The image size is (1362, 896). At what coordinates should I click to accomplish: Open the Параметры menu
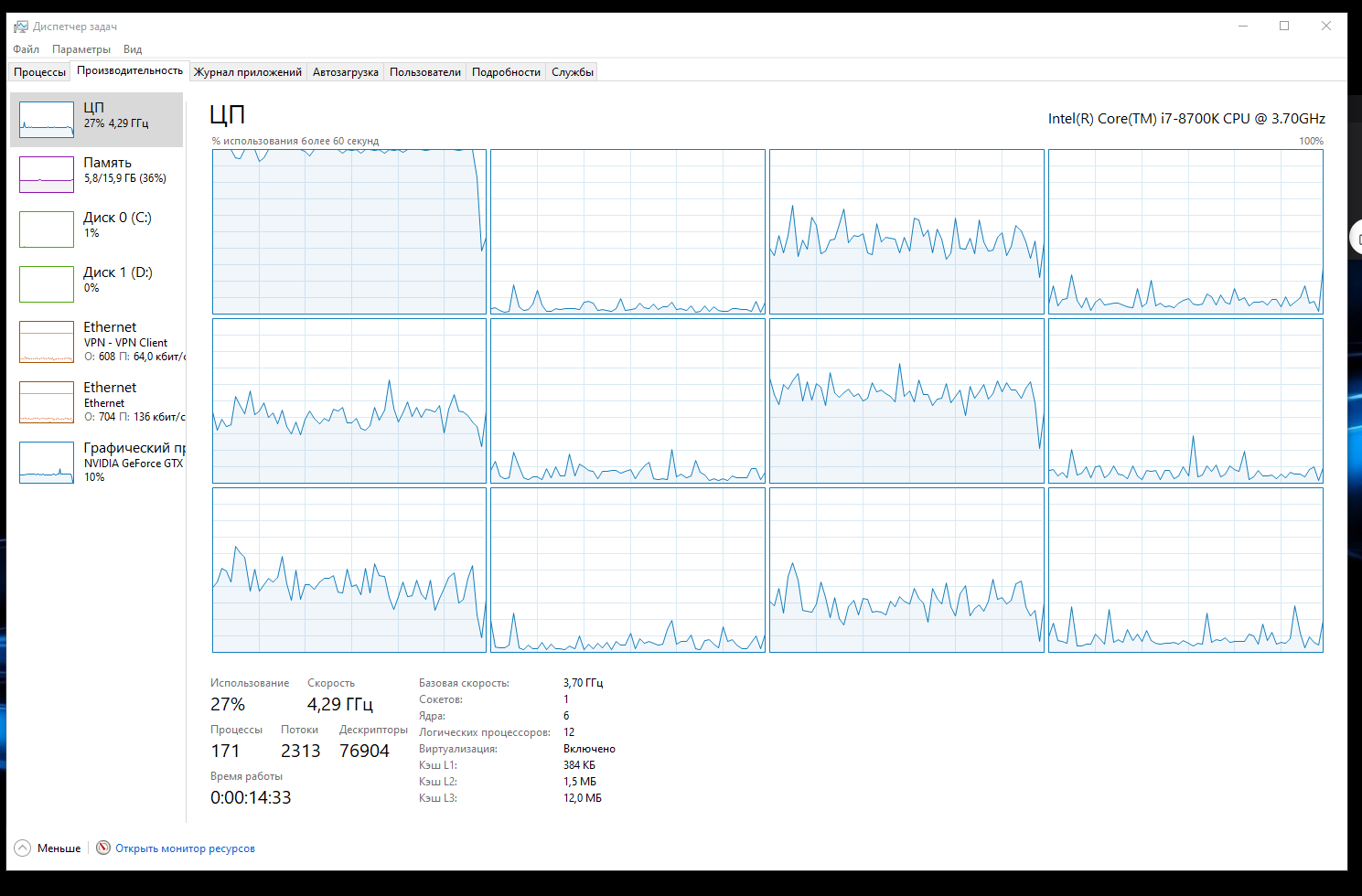81,49
